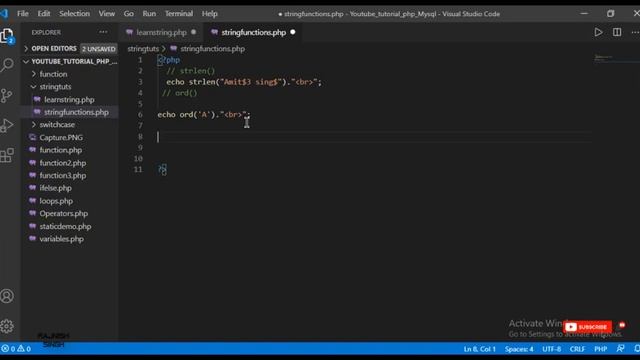Open learnstring.php in the explorer tree
Image resolution: width=640 pixels, height=360 pixels.
coord(69,99)
